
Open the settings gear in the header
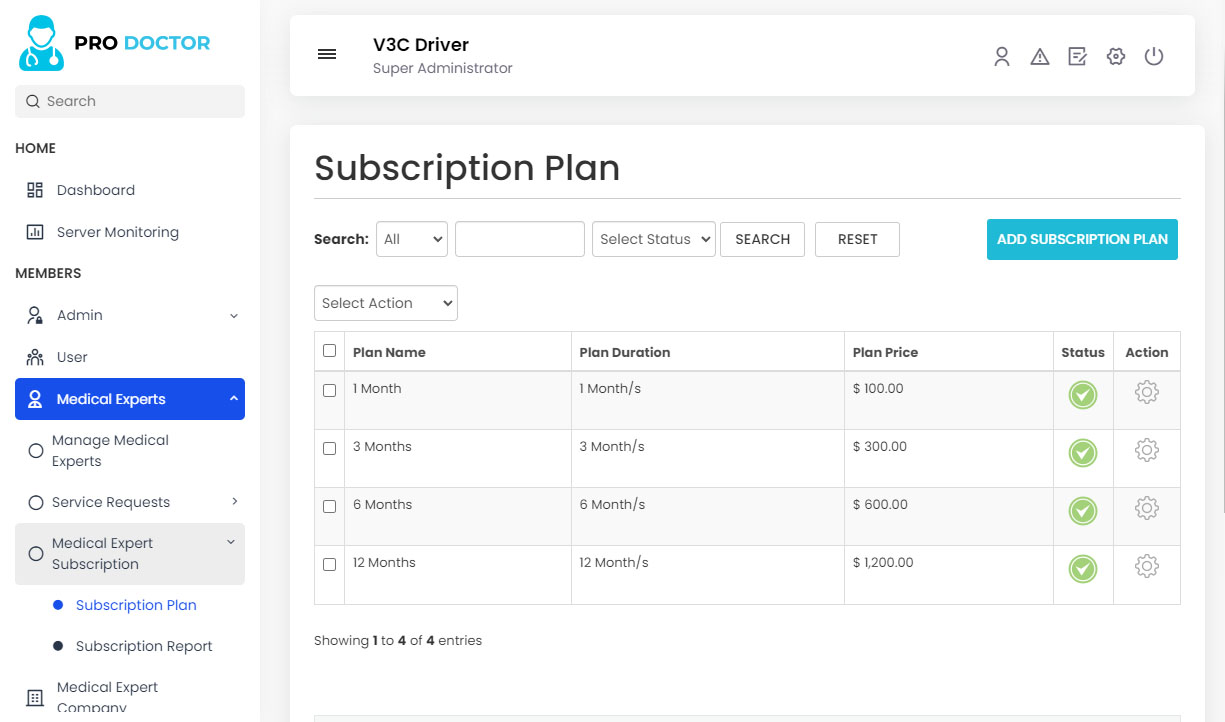1115,56
